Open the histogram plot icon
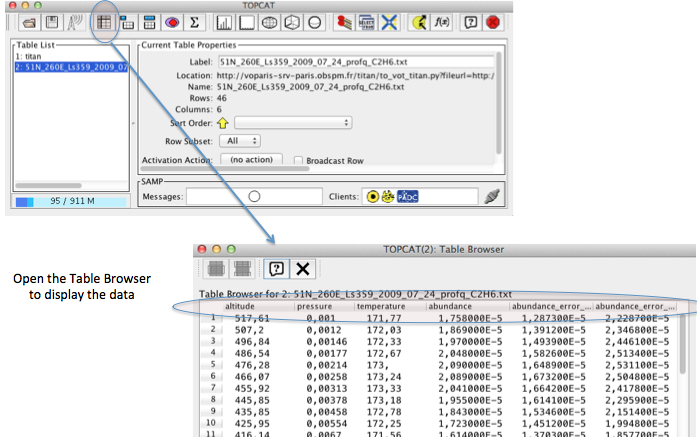The height and width of the screenshot is (437, 697). (224, 23)
